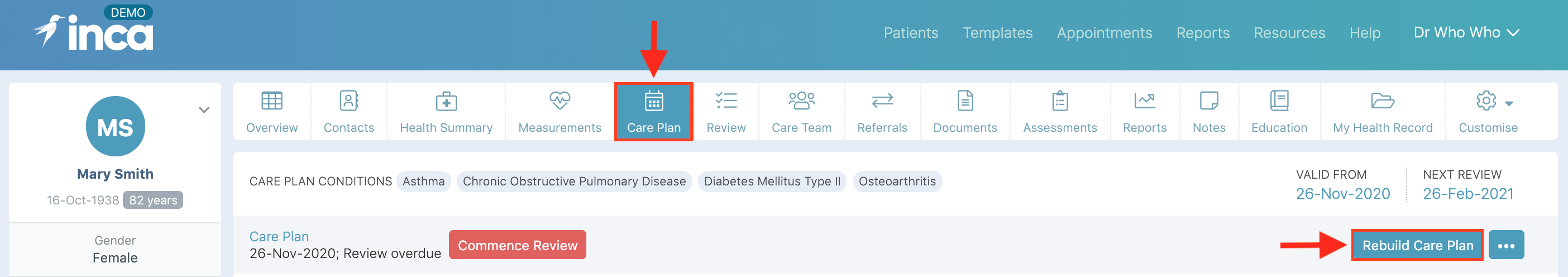Open the Care Team people icon
This screenshot has width=1568, height=277.
tap(801, 101)
